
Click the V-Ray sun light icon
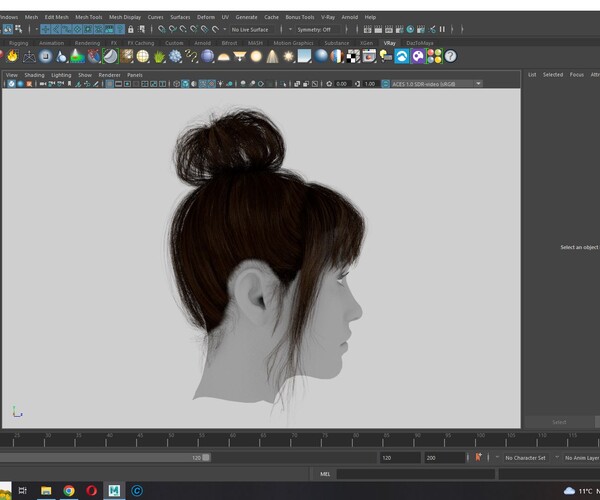point(289,57)
